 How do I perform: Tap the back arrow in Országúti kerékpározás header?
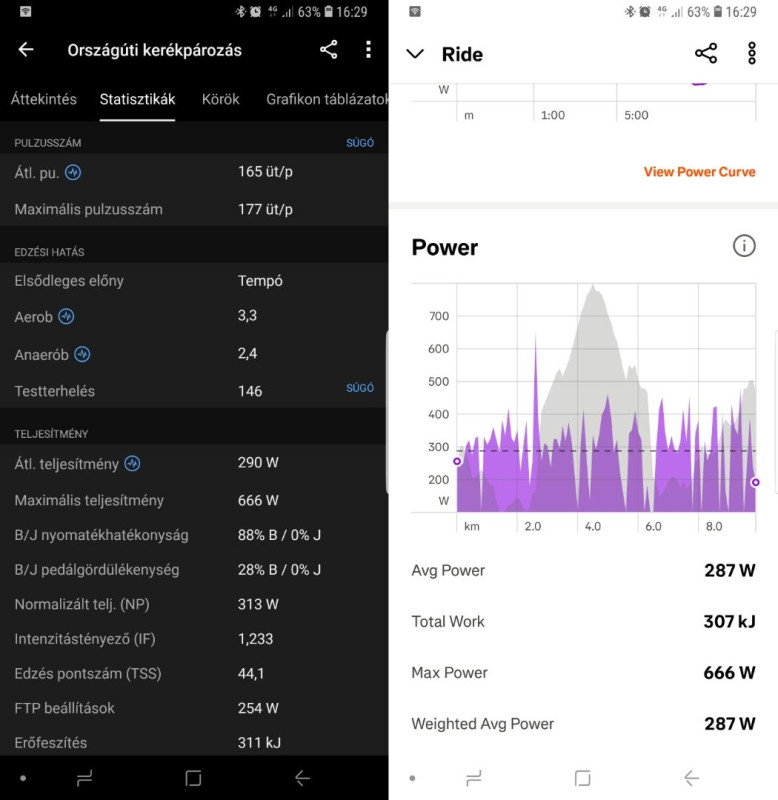[x=26, y=49]
